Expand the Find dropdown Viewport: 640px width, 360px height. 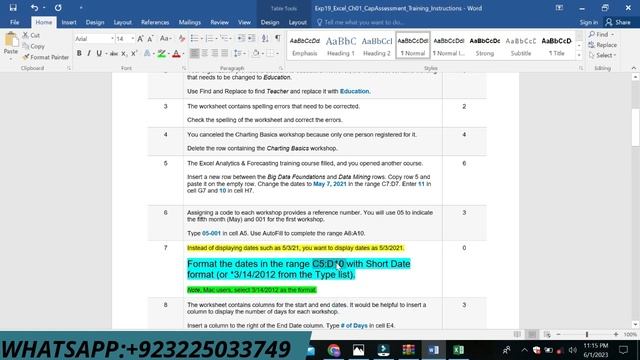click(612, 35)
